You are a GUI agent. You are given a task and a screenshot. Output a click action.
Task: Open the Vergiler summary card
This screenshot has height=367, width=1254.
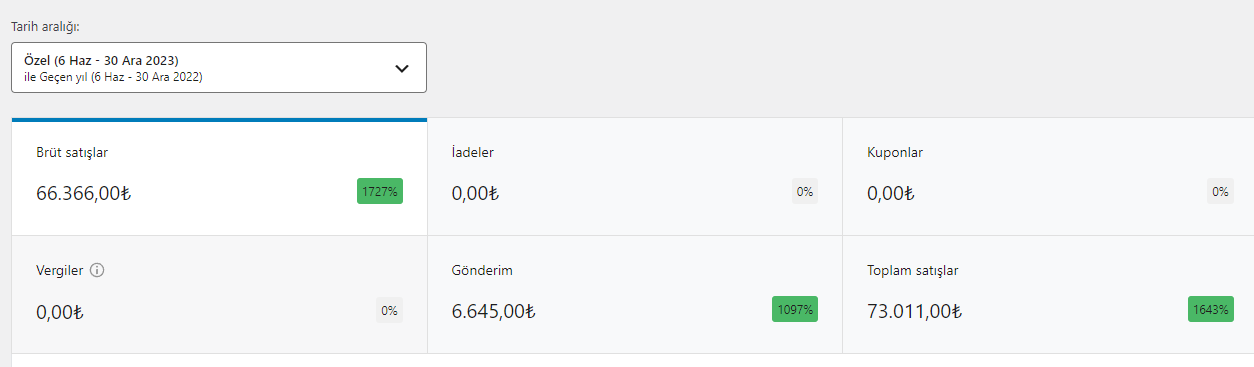tap(219, 294)
